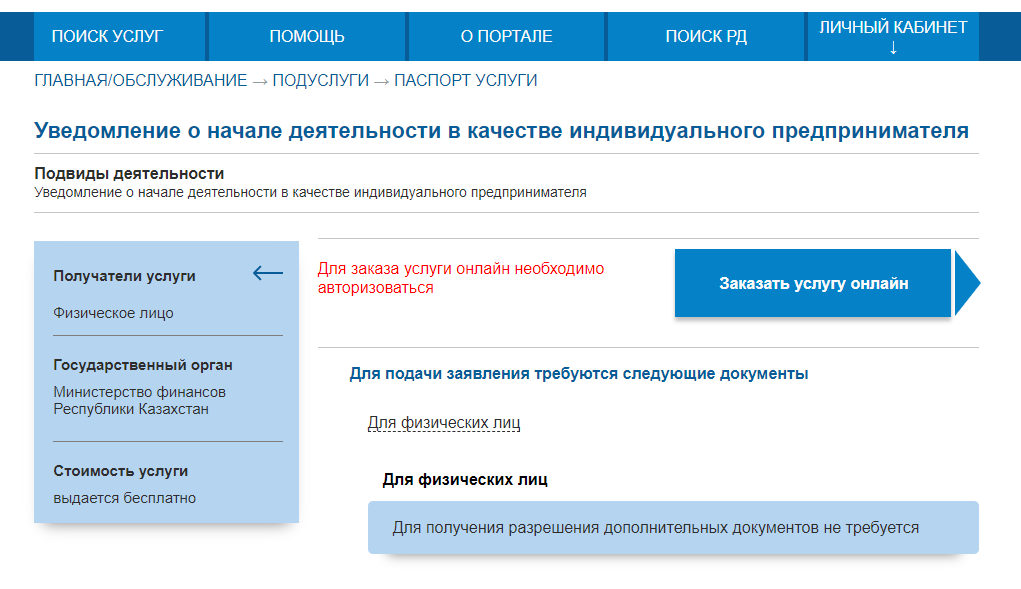
Task: Click Министерство финансов Республики Казахстан text
Action: tap(139, 400)
